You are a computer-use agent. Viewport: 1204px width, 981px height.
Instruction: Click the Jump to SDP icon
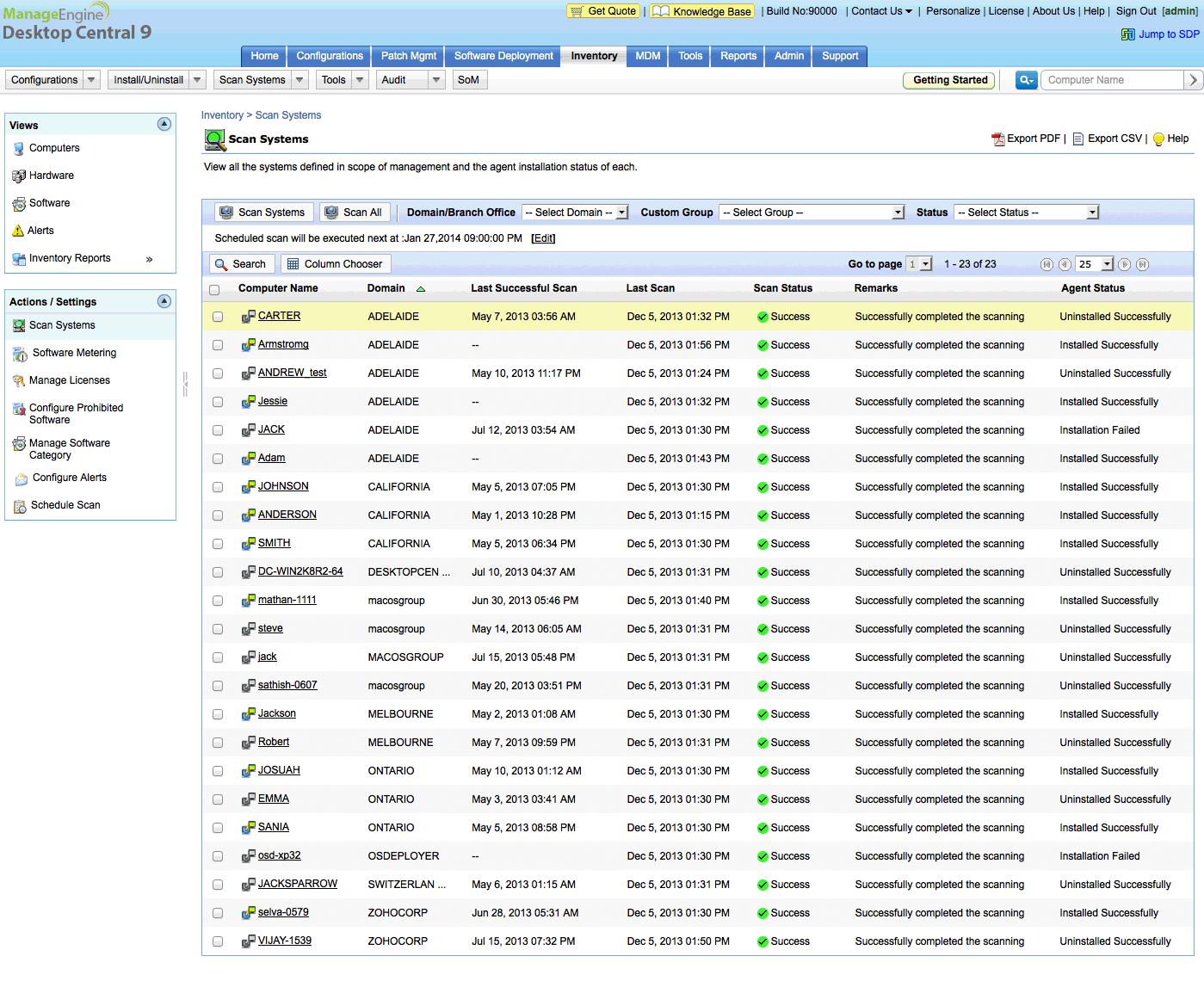coord(1127,34)
